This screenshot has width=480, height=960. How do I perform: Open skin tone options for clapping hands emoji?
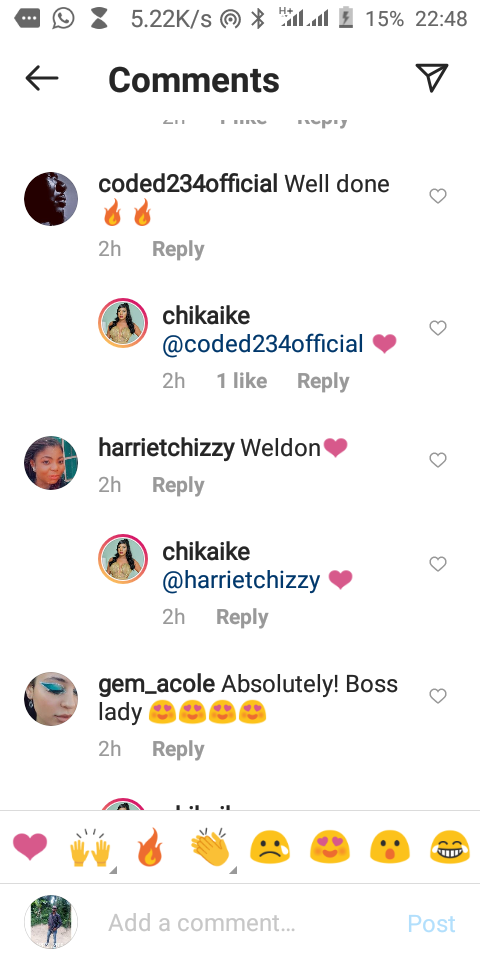[x=211, y=848]
